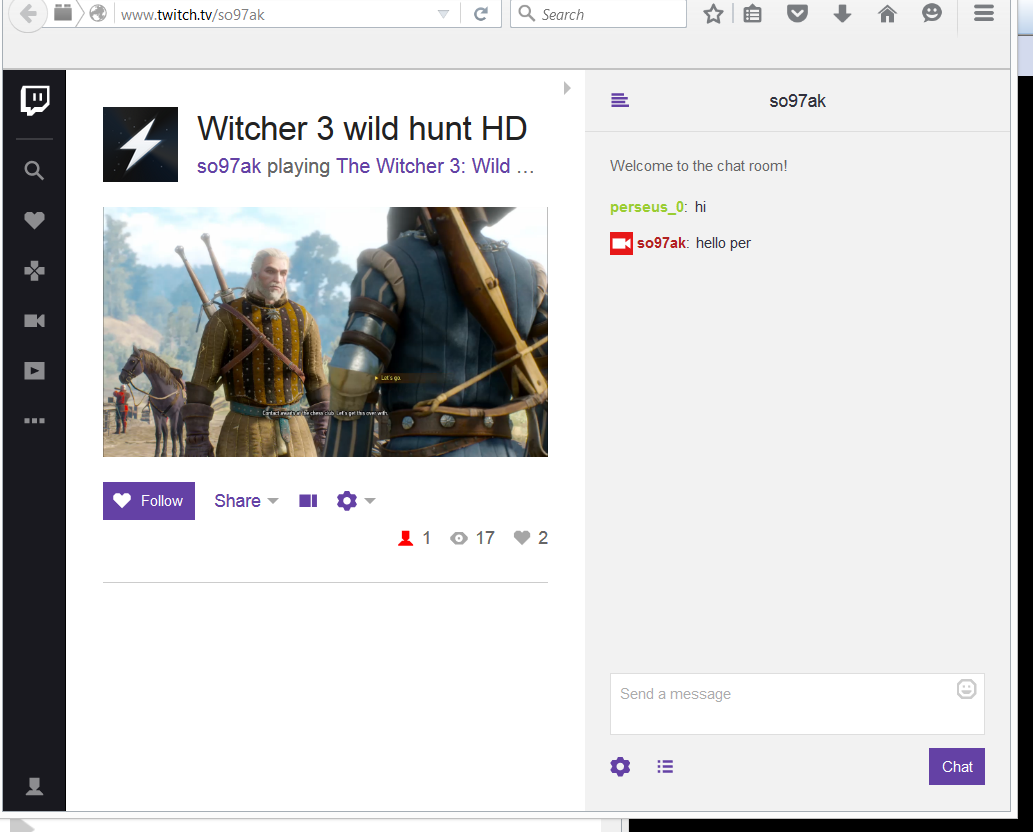Open the downloads arrow icon
The width and height of the screenshot is (1033, 832).
pyautogui.click(x=843, y=14)
